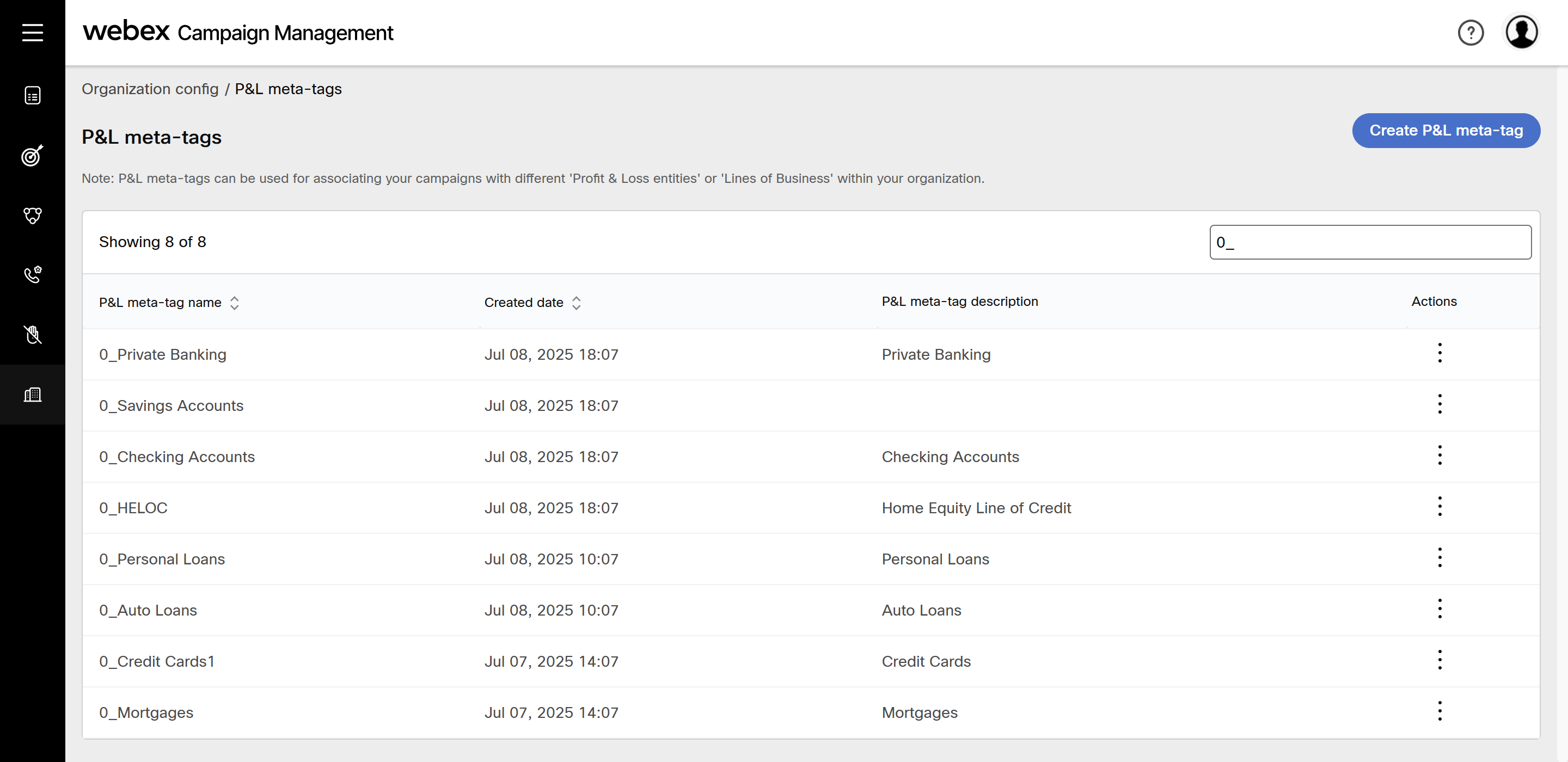
Task: Click the Showing 8 of 8 text
Action: tap(153, 242)
